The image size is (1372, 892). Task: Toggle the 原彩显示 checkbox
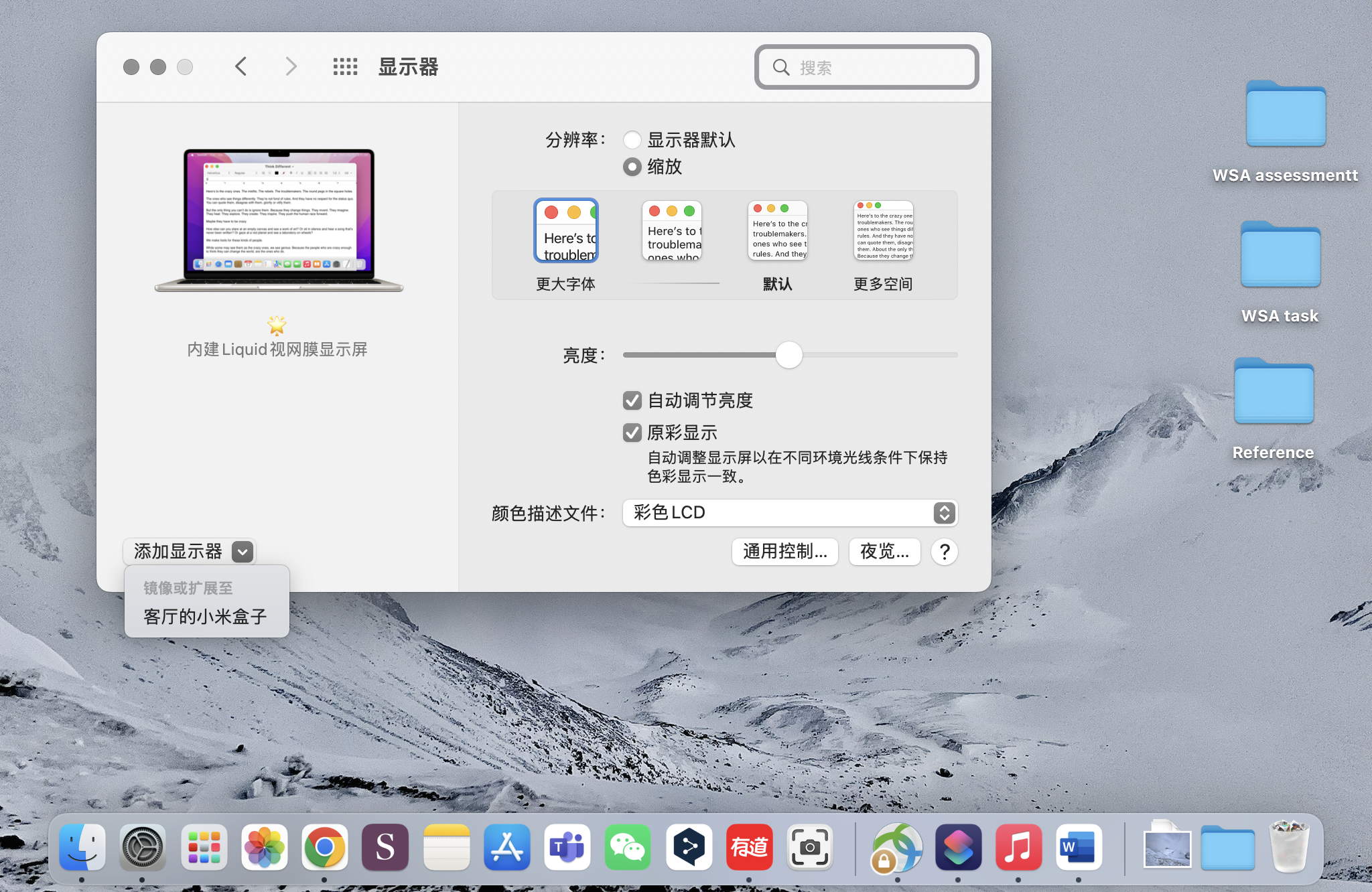[x=632, y=433]
